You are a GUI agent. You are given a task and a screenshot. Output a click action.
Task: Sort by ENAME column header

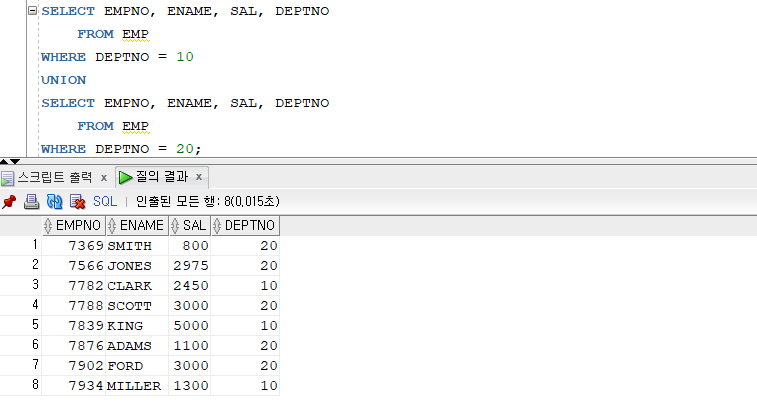coord(137,225)
